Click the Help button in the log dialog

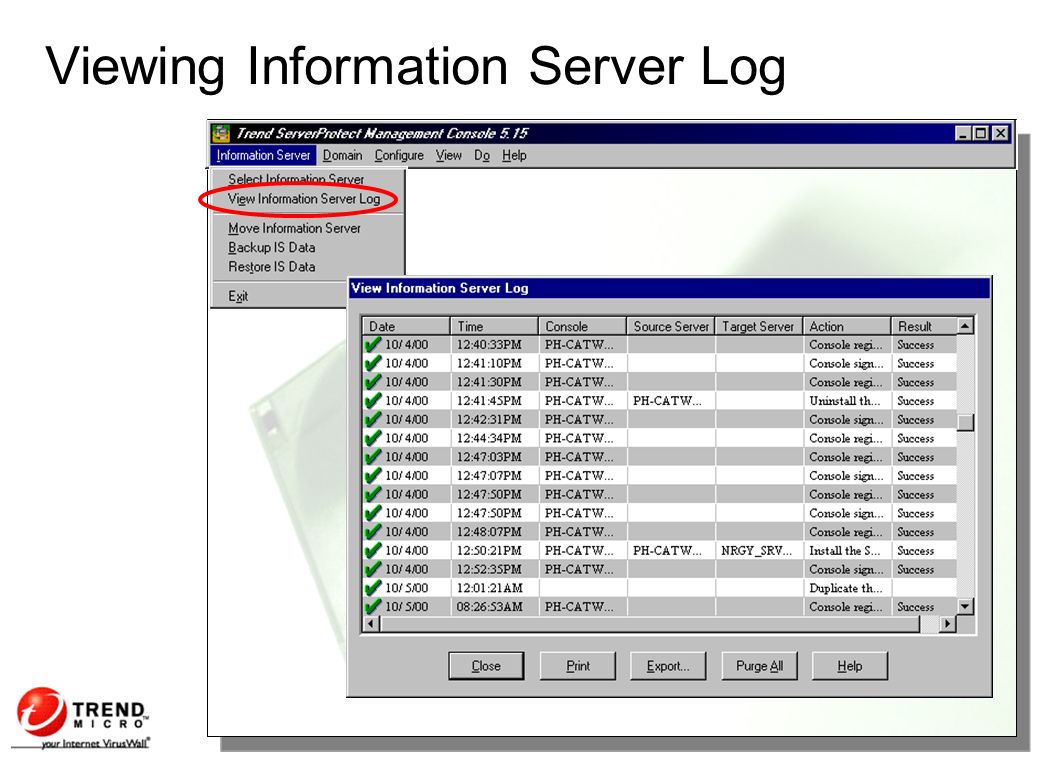tap(850, 666)
